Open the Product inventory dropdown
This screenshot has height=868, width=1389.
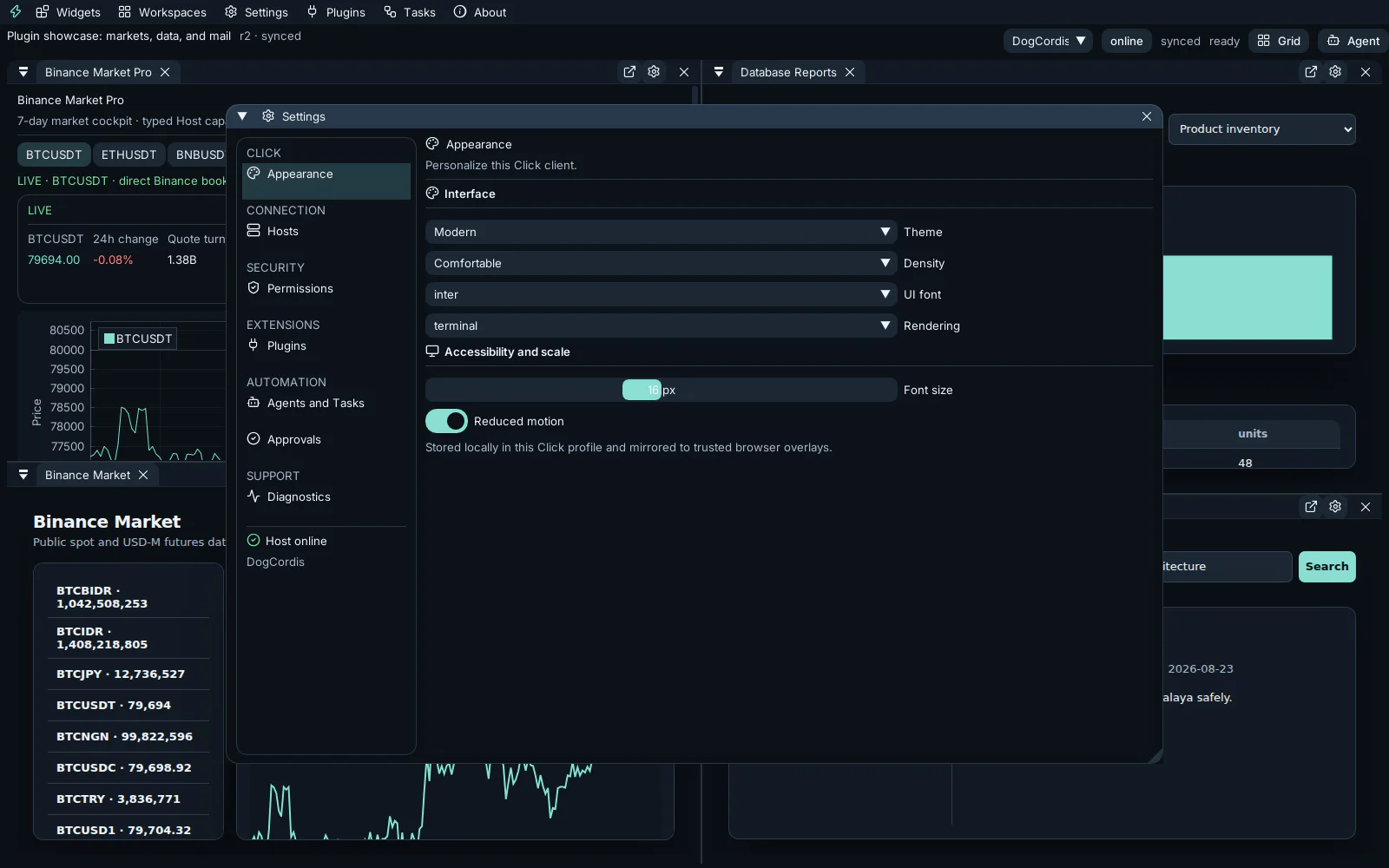1261,129
